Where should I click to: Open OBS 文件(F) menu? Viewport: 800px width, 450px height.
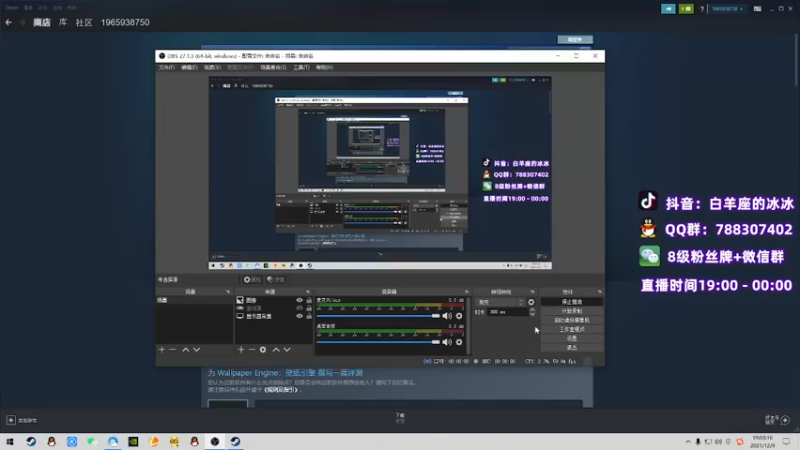(x=166, y=67)
